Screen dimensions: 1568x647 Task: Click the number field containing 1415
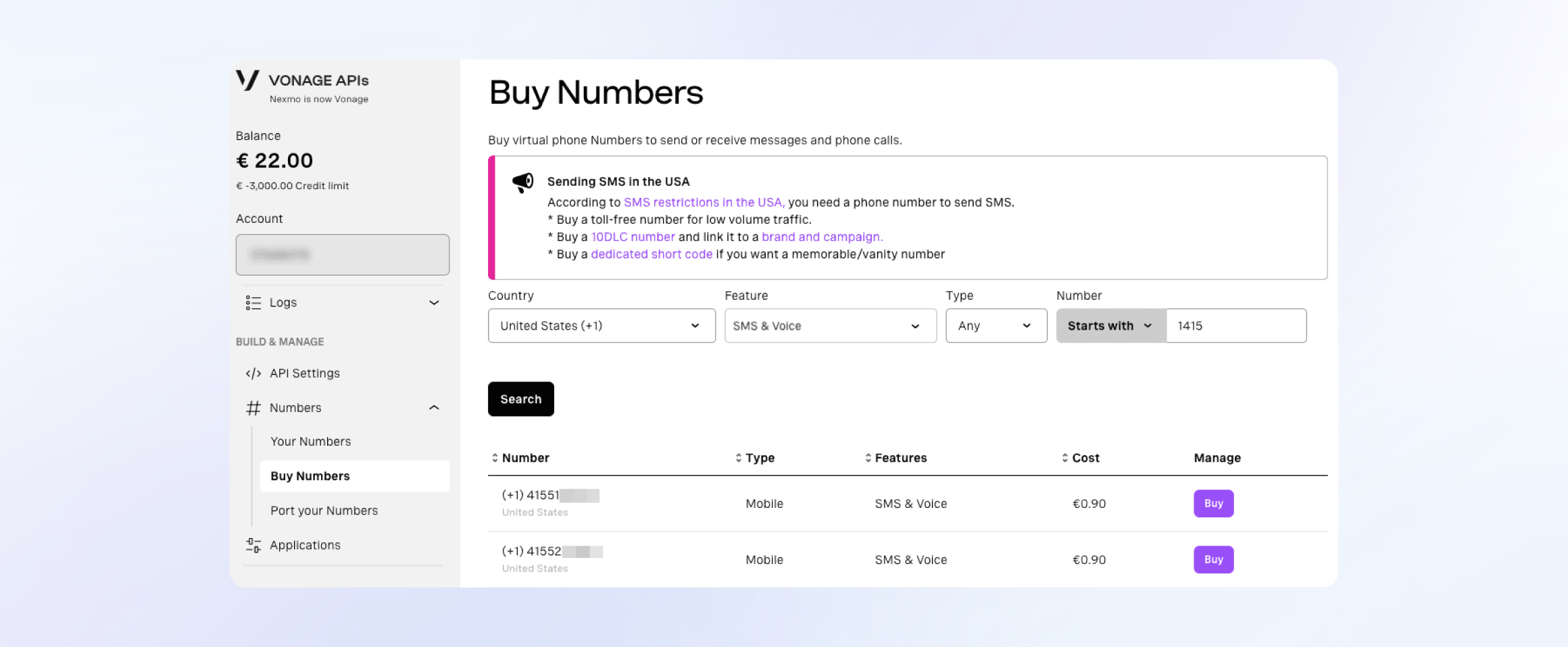[1235, 326]
